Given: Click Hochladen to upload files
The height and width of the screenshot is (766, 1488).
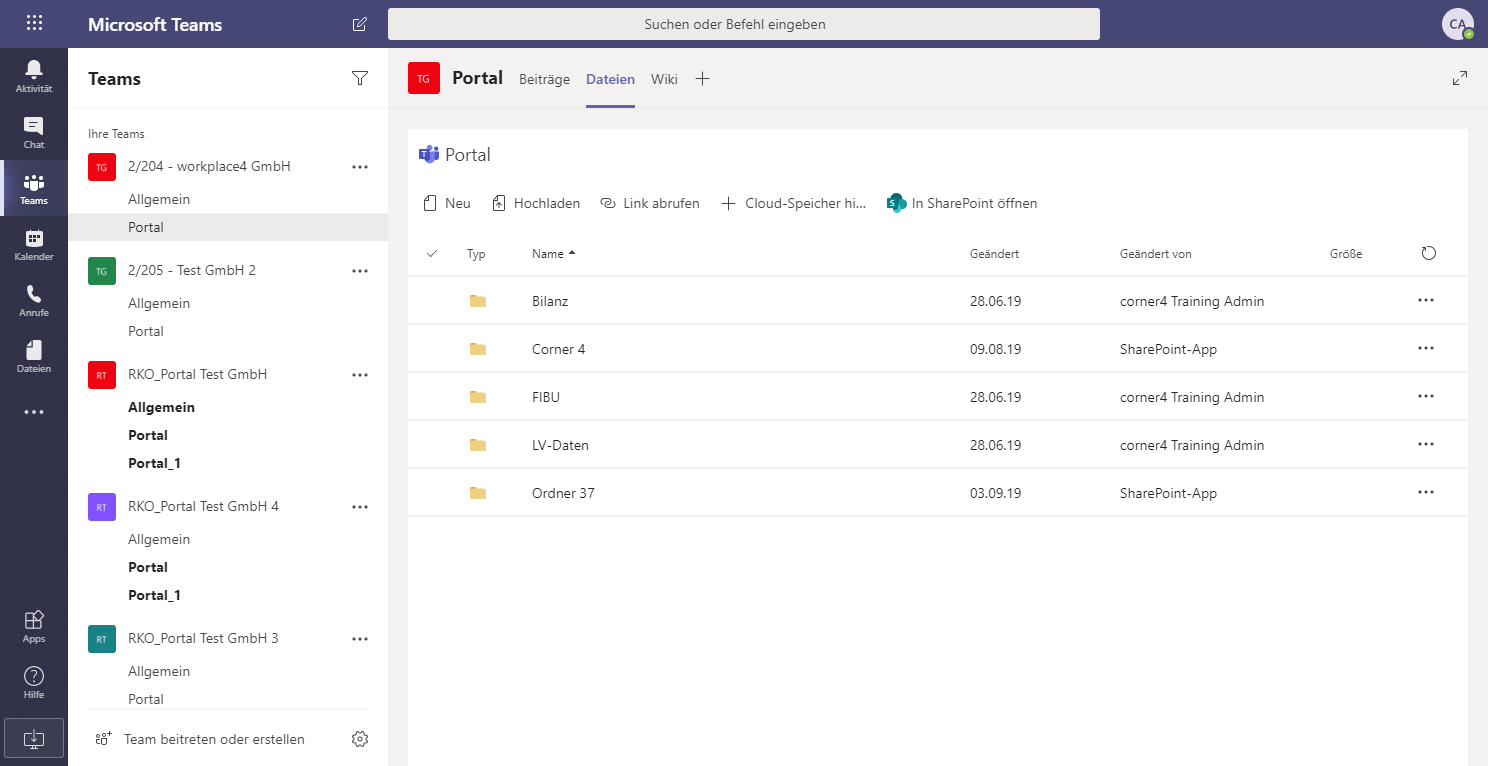Looking at the screenshot, I should 536,203.
